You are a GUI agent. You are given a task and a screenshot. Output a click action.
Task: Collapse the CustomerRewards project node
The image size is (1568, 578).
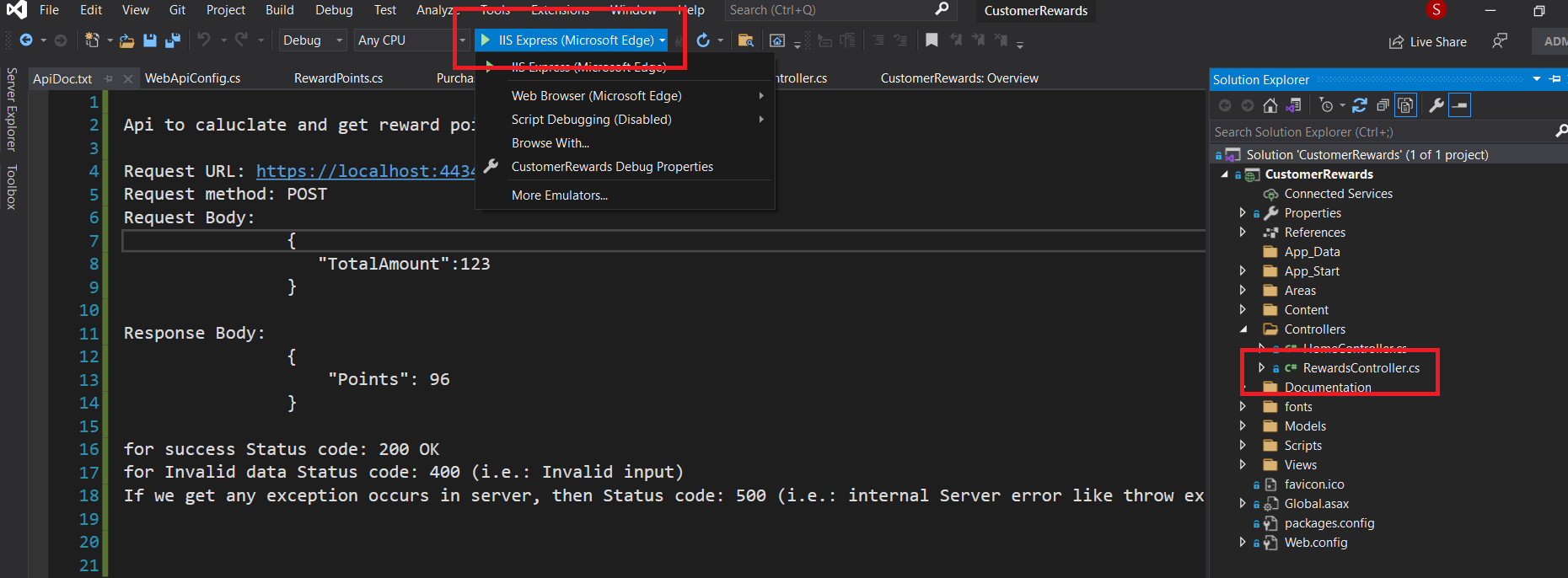1224,174
